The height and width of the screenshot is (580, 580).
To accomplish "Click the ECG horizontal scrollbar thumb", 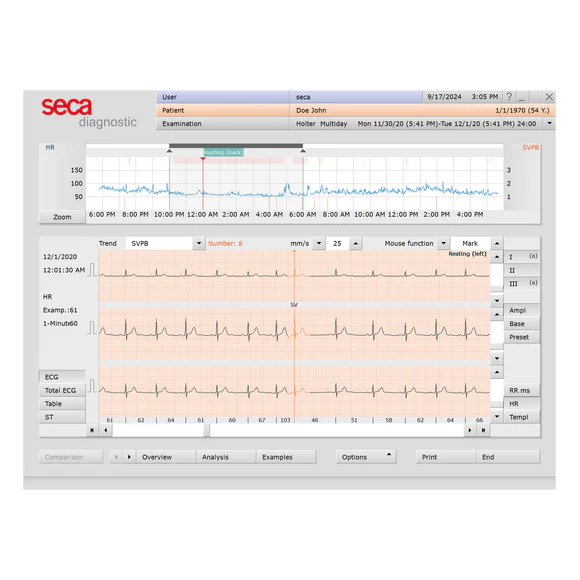I will (207, 430).
